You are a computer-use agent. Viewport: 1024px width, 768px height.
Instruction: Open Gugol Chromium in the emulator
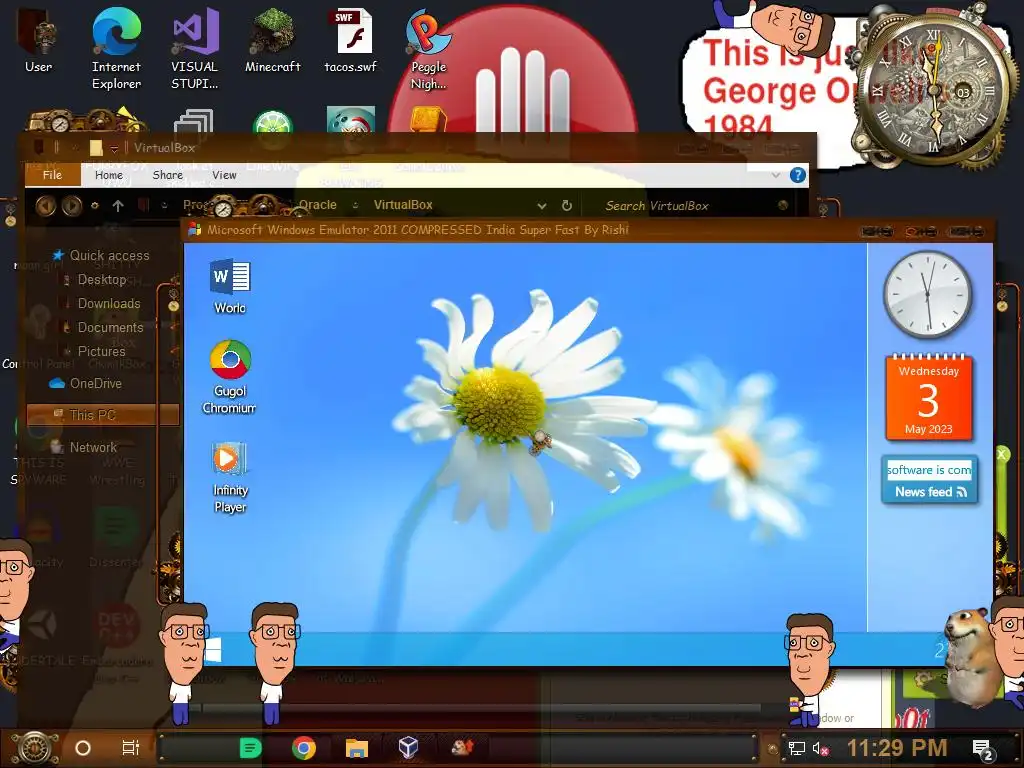click(229, 377)
